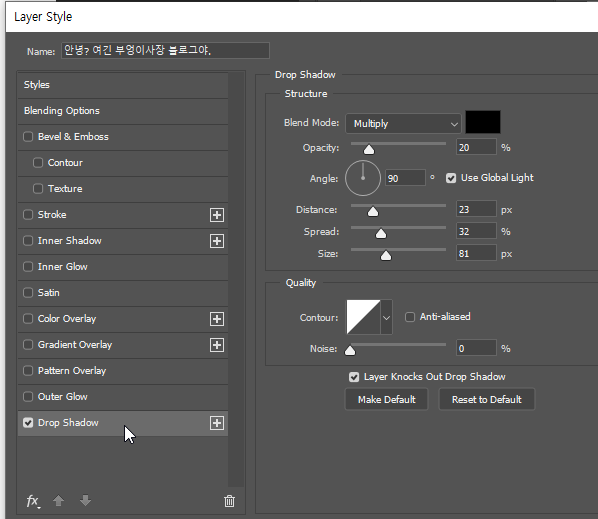Uncheck Layer Knocks Out Drop Shadow
The image size is (598, 519).
(354, 377)
